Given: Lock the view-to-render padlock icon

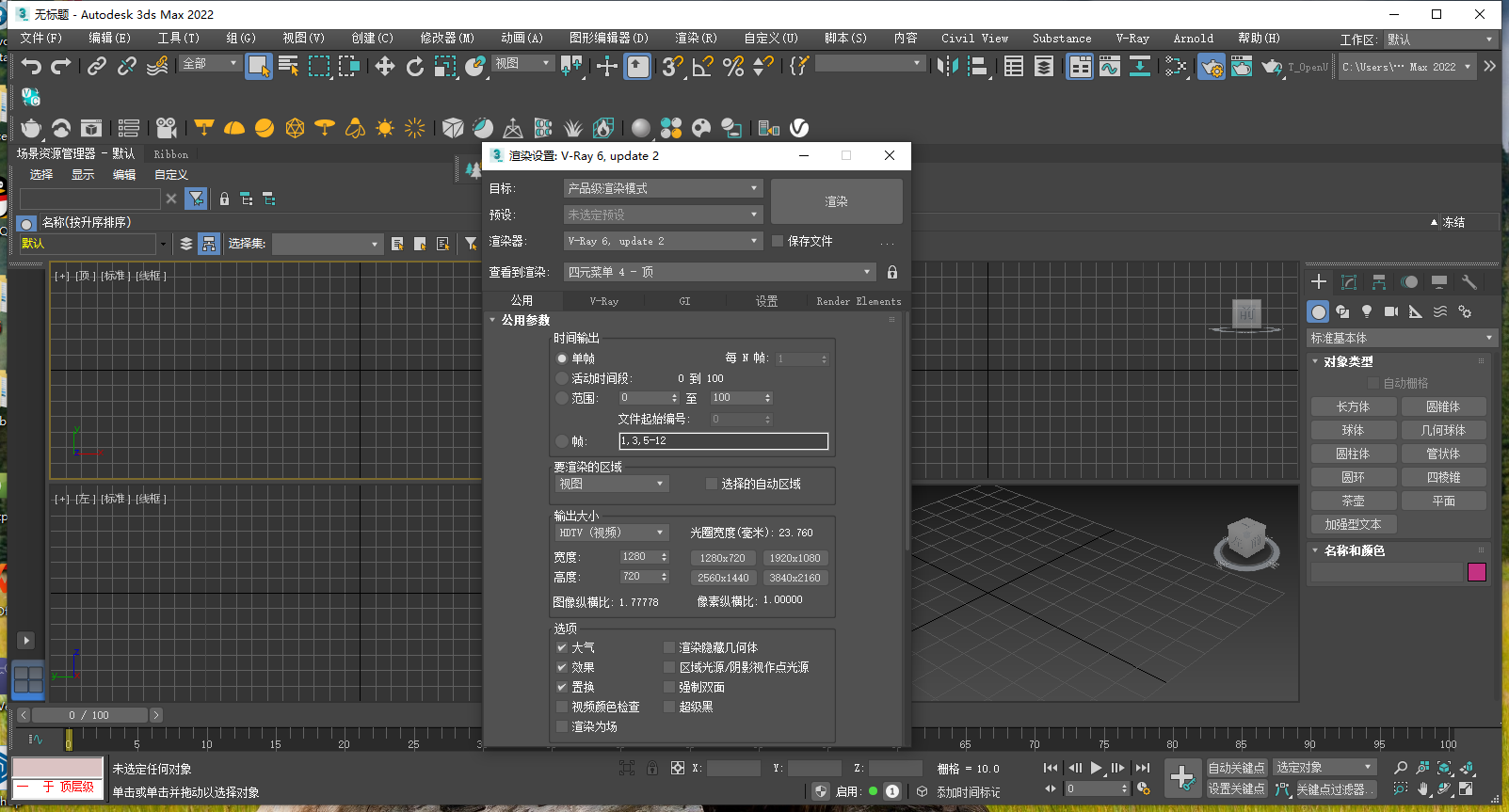Looking at the screenshot, I should (892, 272).
